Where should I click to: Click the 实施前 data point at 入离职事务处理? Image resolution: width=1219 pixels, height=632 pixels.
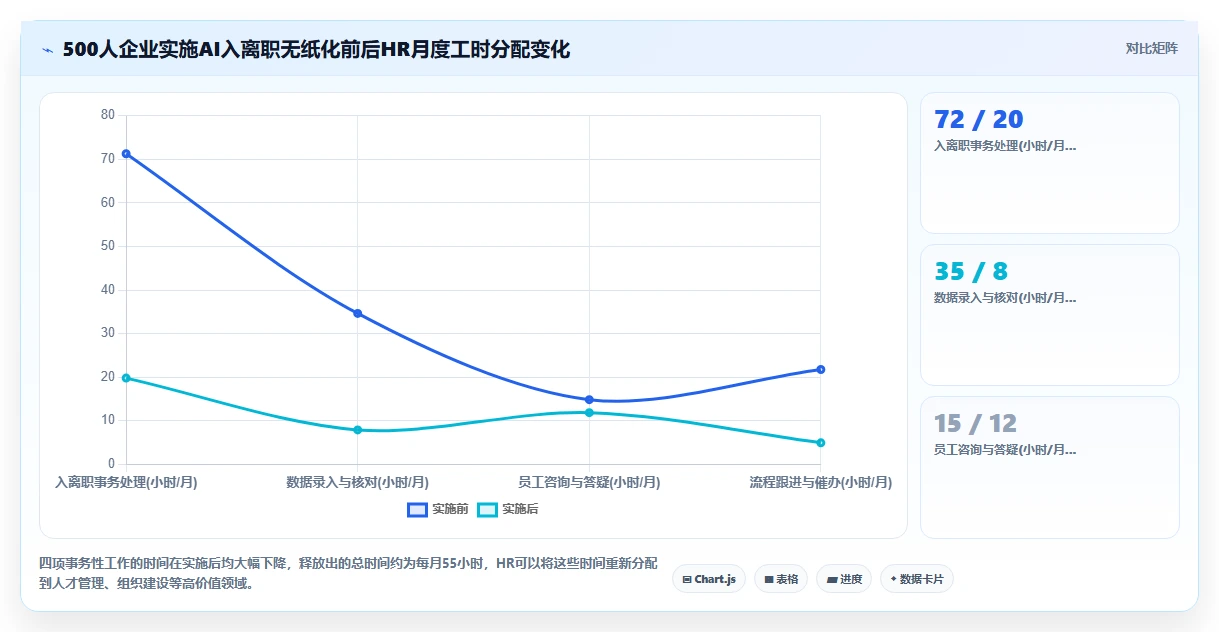126,153
